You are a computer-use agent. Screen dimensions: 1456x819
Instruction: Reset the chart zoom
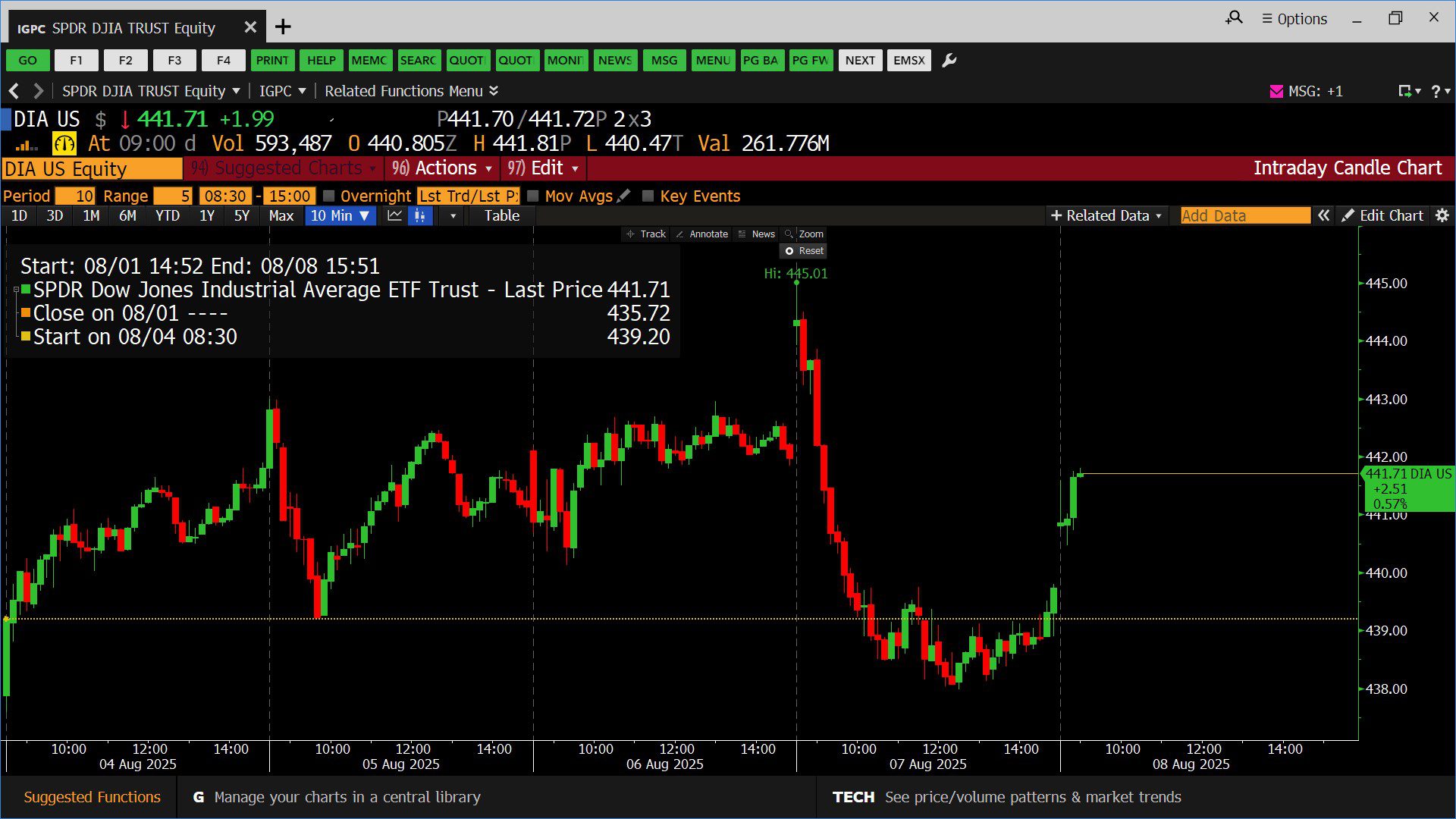coord(804,251)
